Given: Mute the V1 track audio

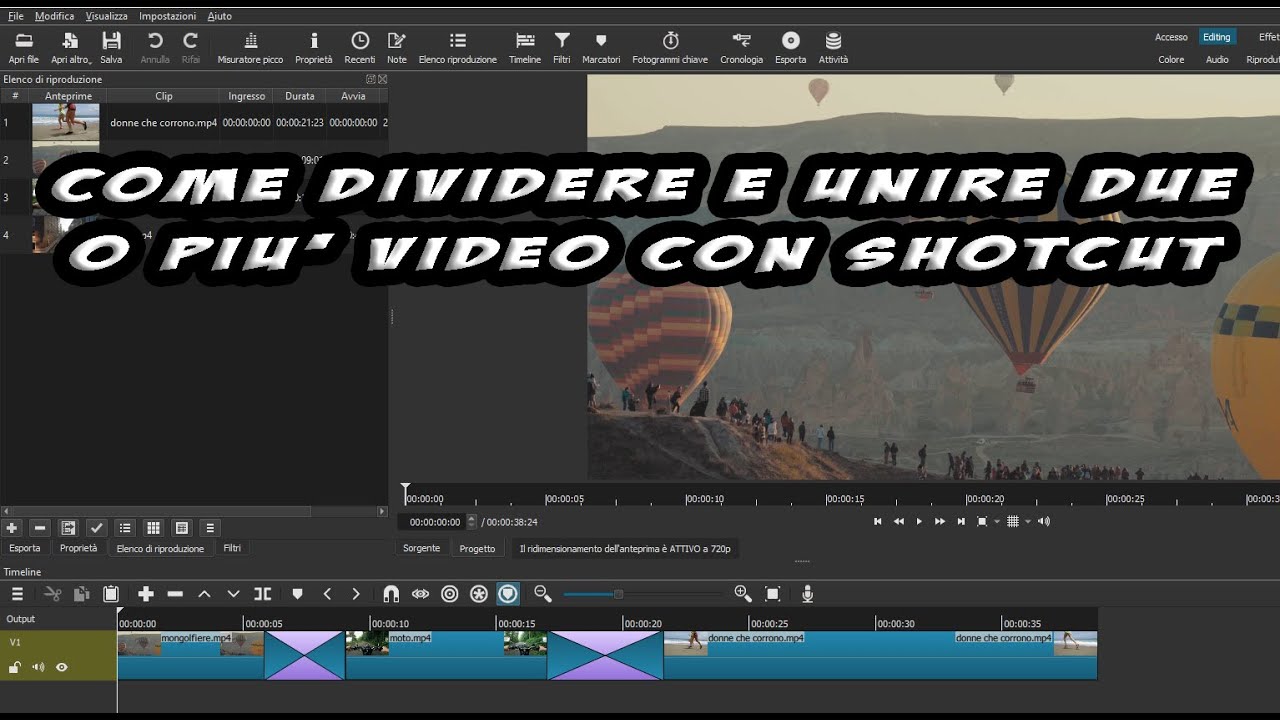Looking at the screenshot, I should [x=38, y=667].
